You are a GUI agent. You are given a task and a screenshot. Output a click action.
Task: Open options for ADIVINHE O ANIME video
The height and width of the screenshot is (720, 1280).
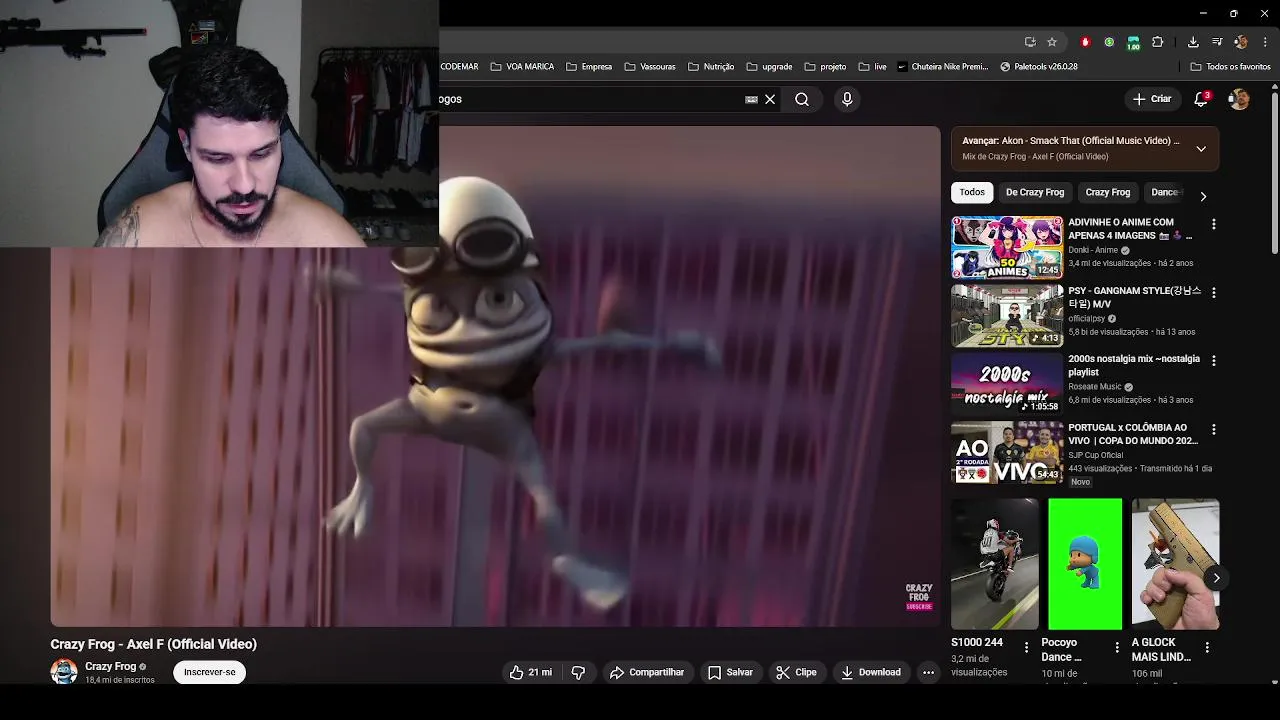1213,225
